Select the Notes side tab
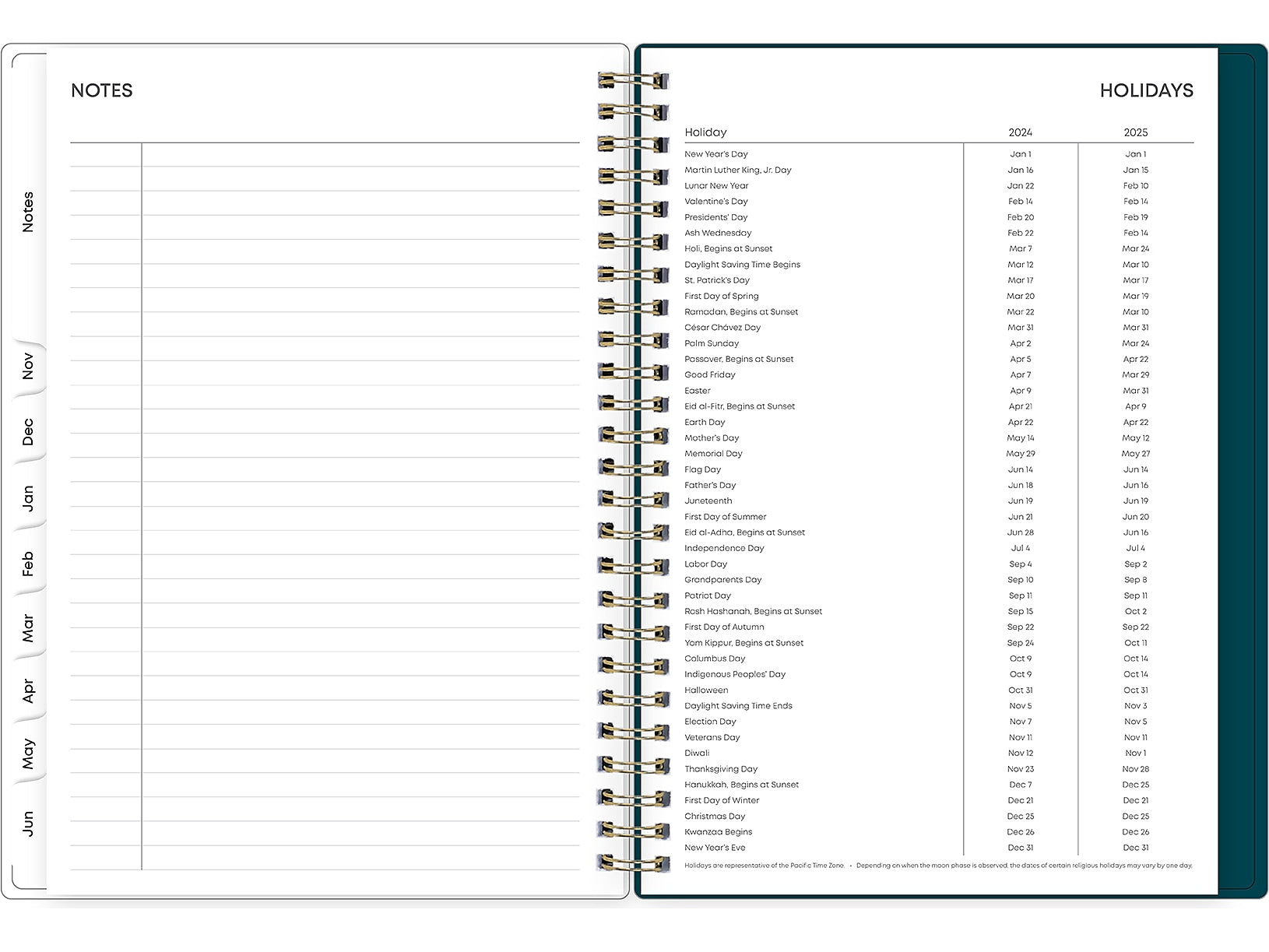Screen dimensions: 1269x952 (x=28, y=212)
